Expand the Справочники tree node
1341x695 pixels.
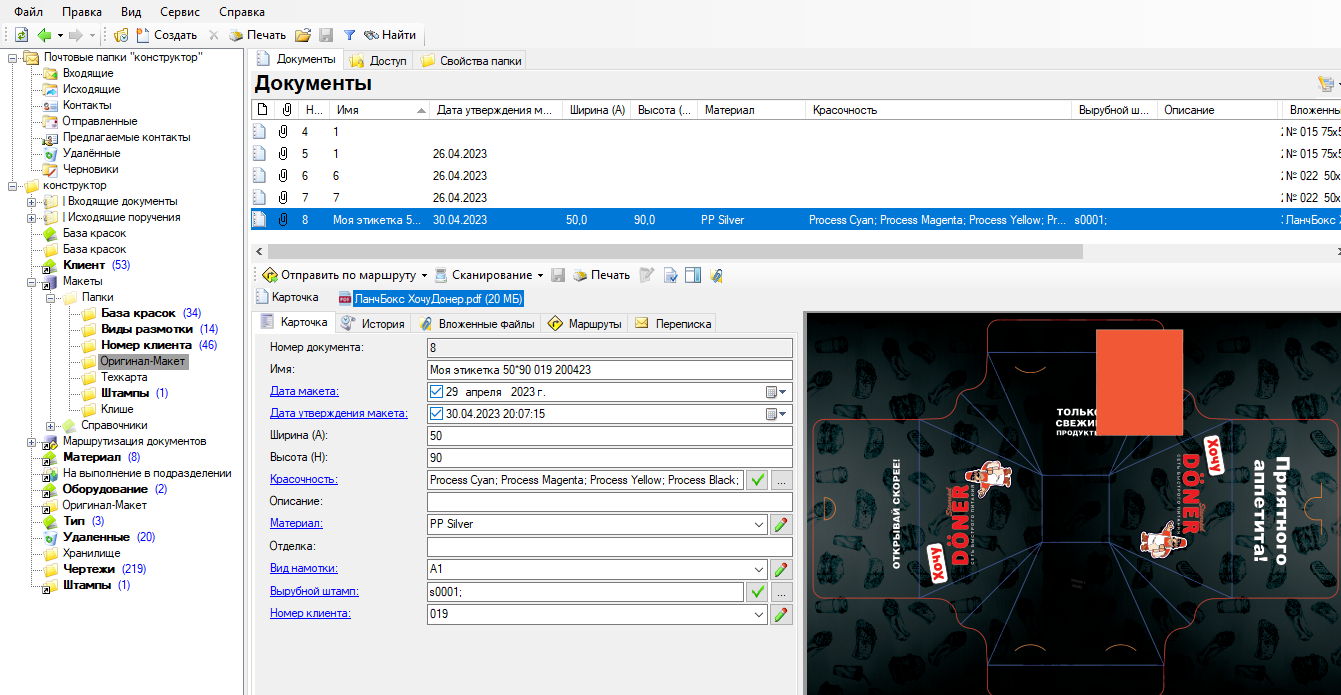point(51,425)
